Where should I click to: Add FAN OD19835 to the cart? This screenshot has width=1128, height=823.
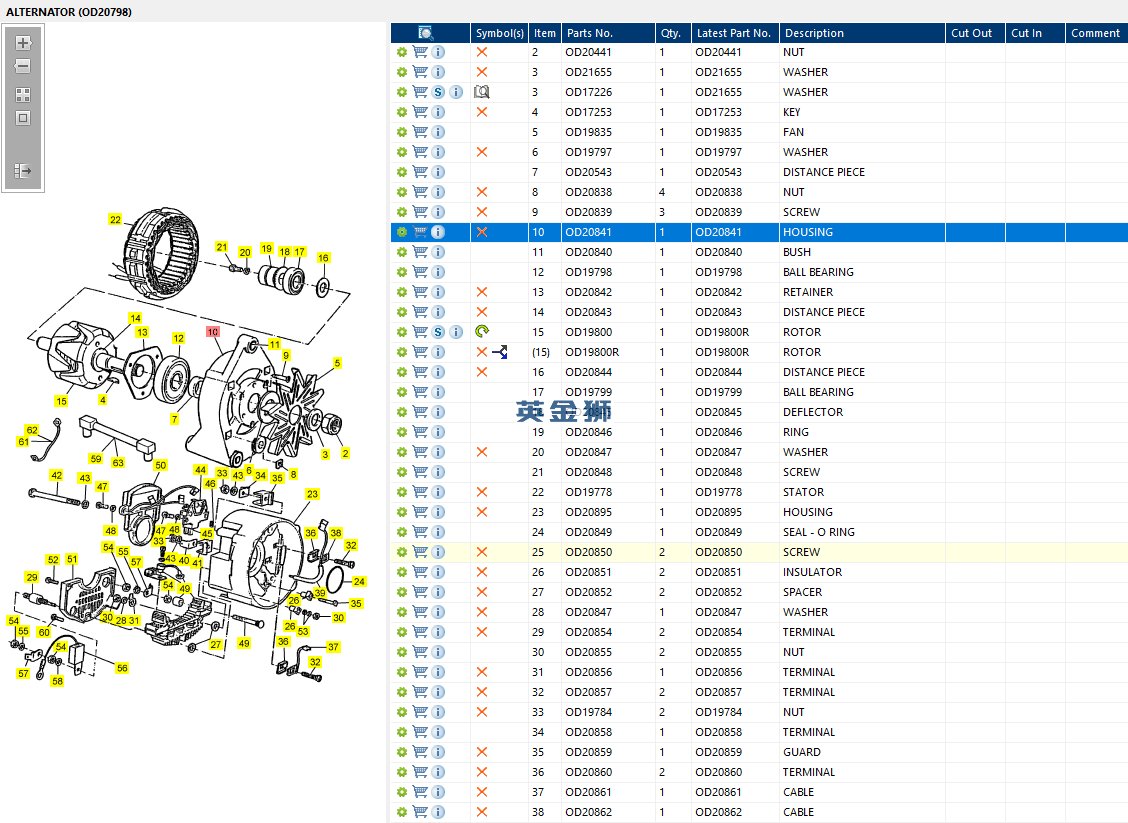(420, 132)
